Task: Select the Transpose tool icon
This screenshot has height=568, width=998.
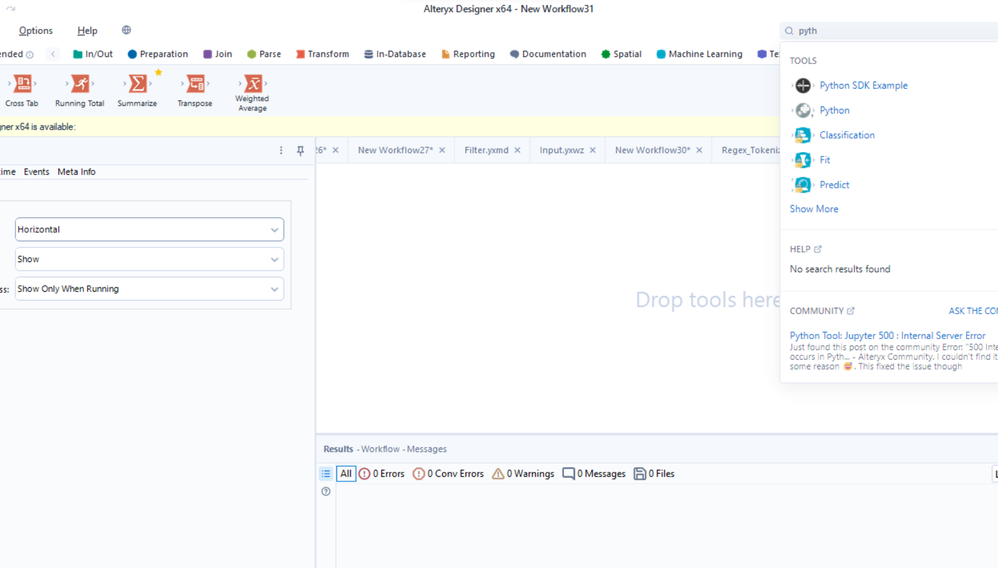Action: (195, 83)
